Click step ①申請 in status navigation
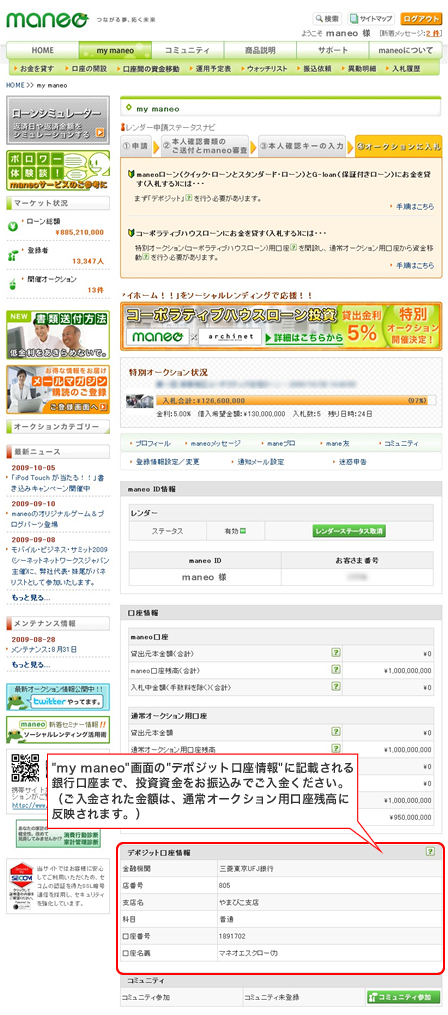The width and height of the screenshot is (448, 1015). 135,146
